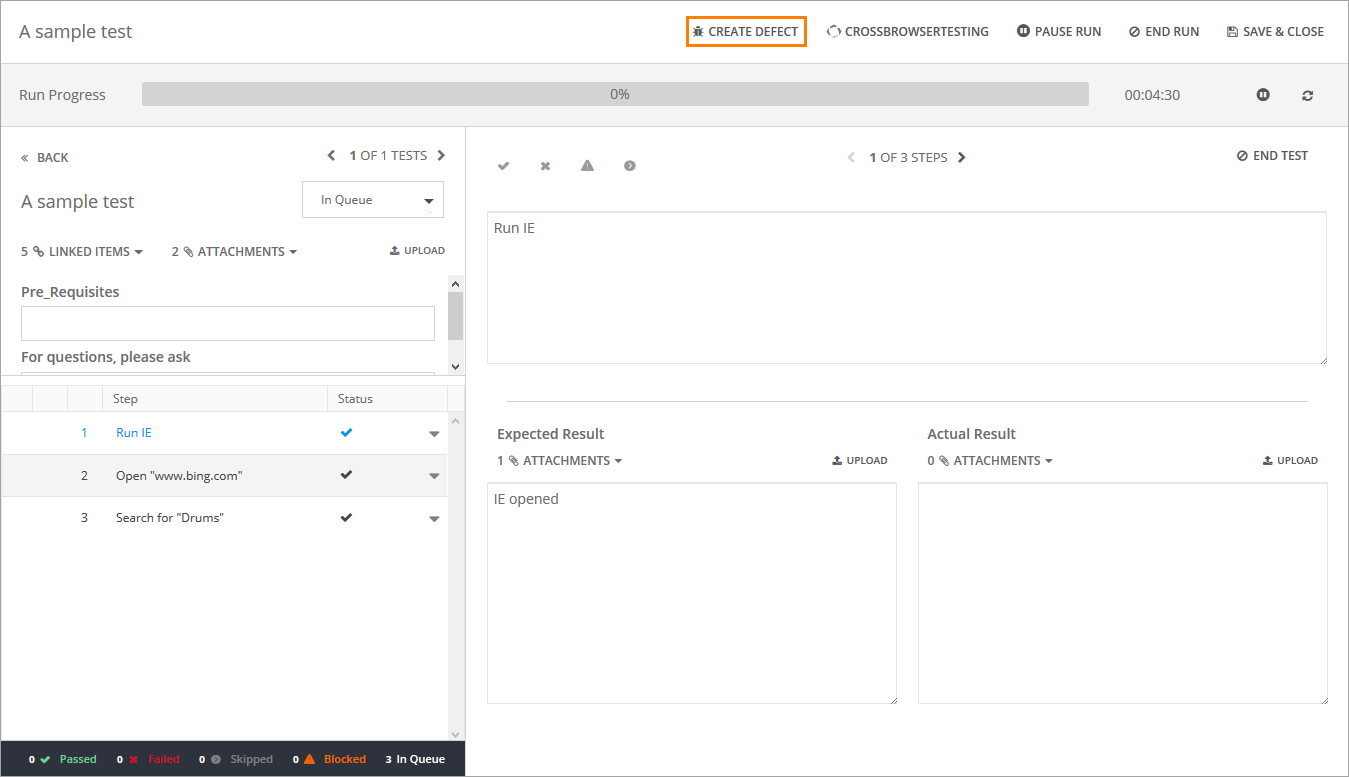Click the pass step checkmark icon
This screenshot has height=777, width=1349.
point(503,166)
